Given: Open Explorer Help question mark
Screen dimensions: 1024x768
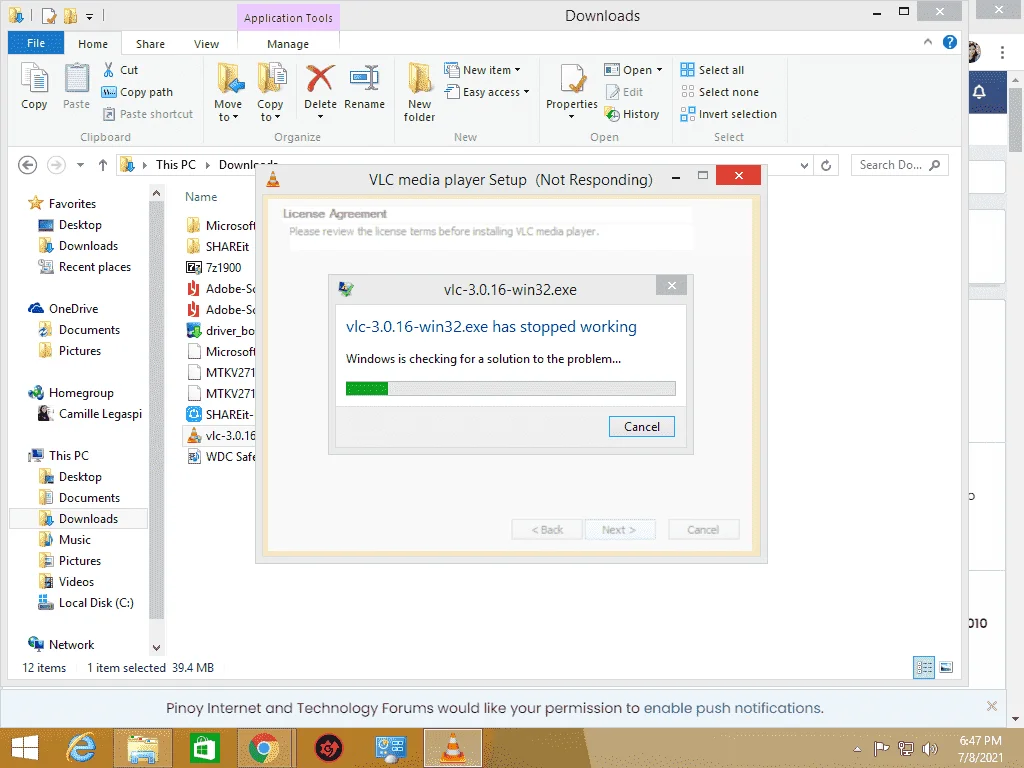Looking at the screenshot, I should (950, 42).
